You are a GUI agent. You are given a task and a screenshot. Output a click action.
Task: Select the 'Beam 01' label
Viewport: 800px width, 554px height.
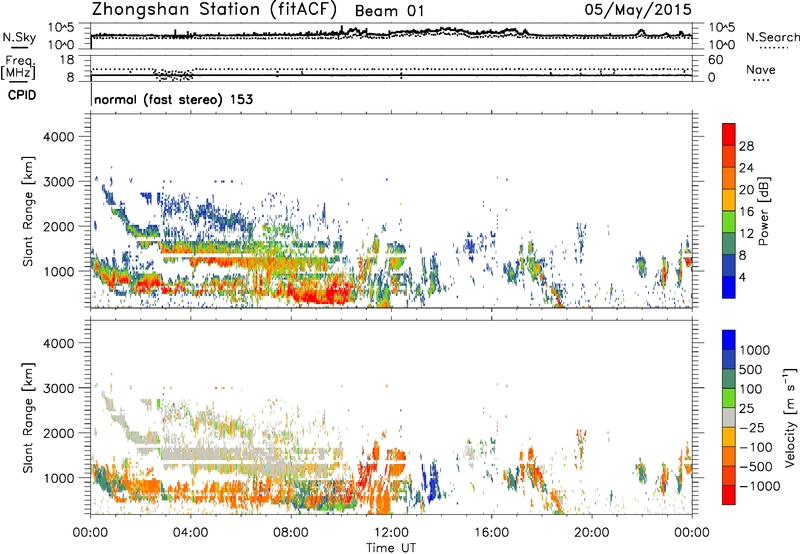(x=389, y=11)
